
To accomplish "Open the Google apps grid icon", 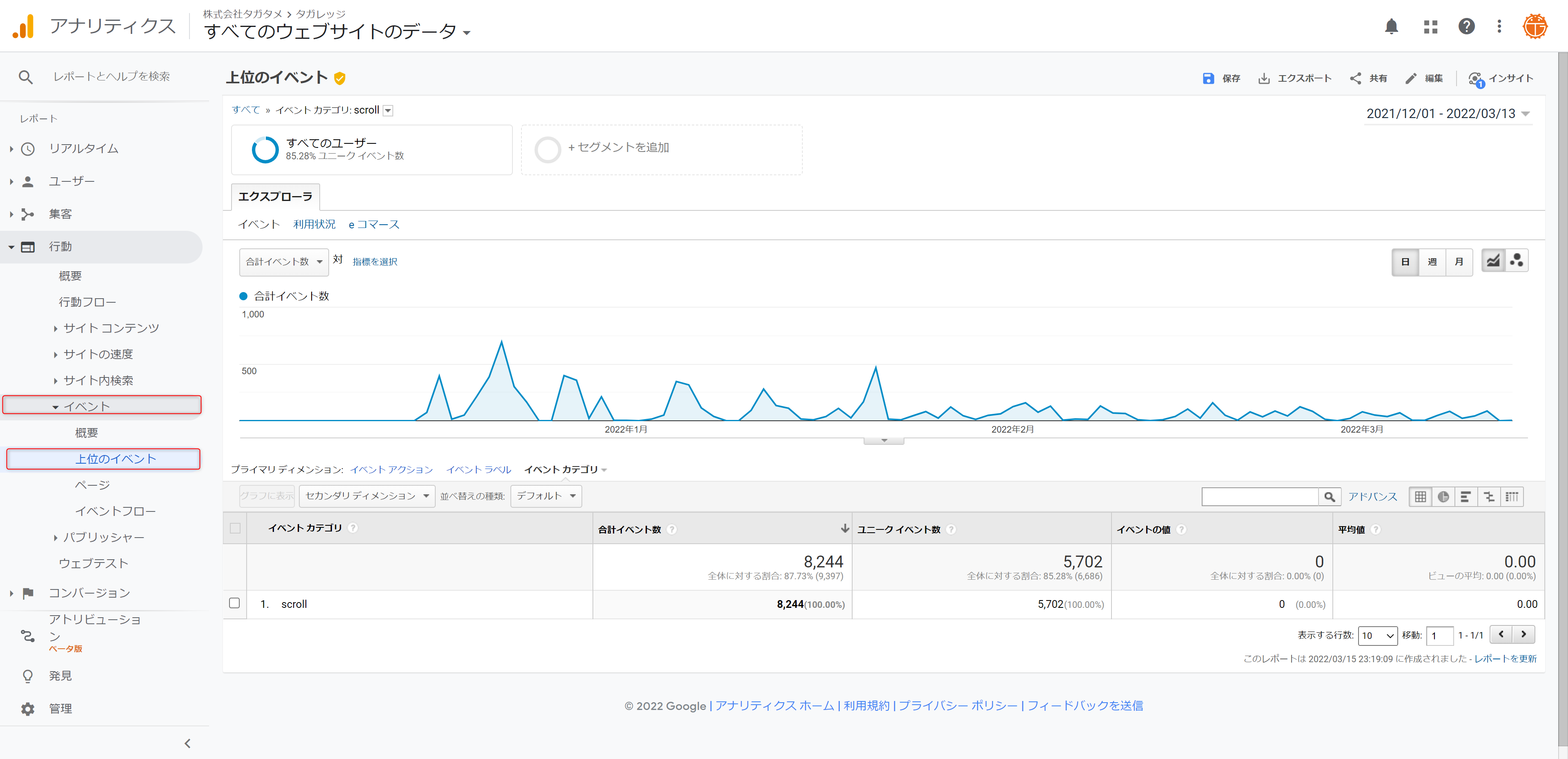I will 1430,26.
